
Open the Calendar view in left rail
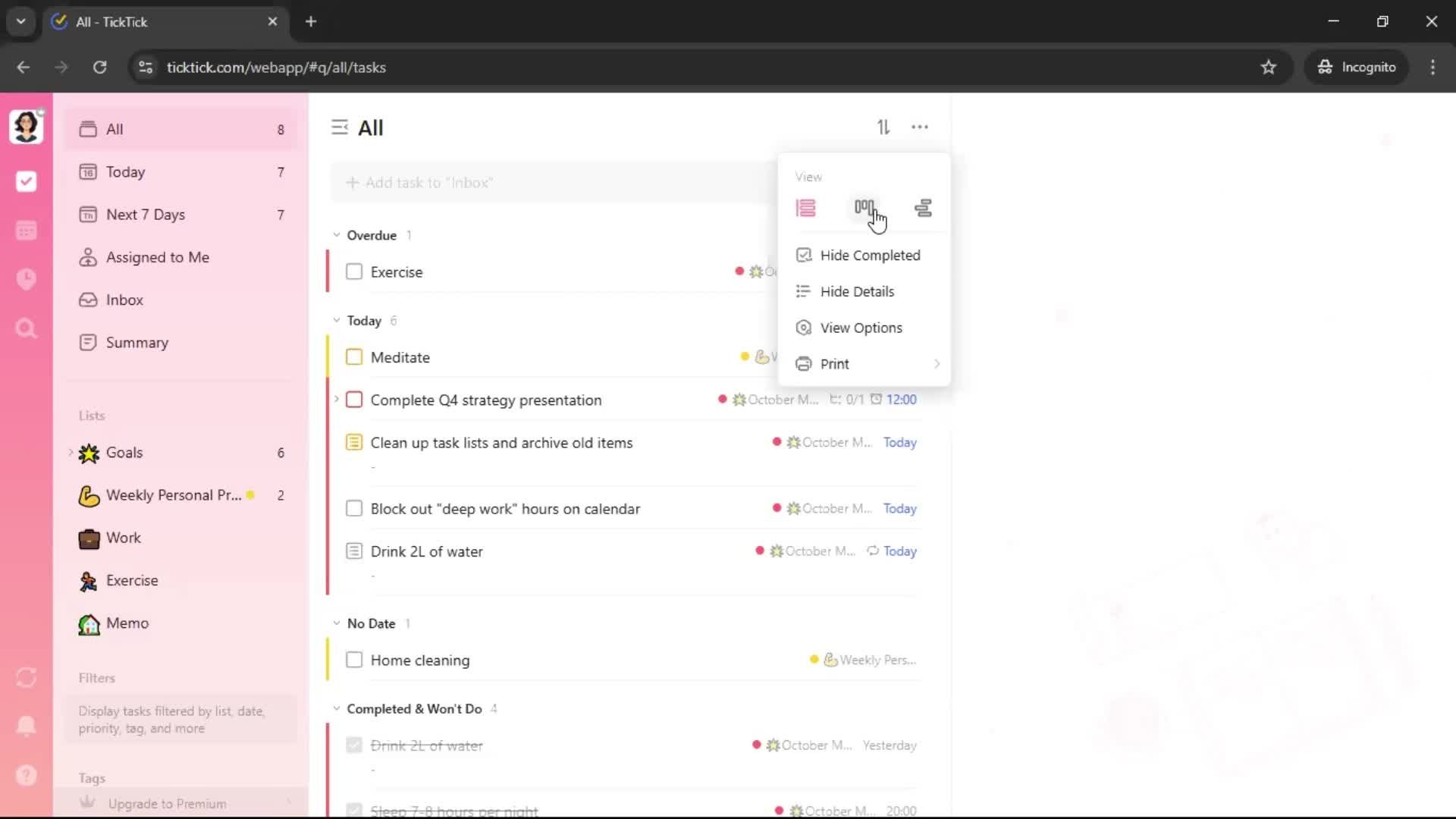pos(27,231)
